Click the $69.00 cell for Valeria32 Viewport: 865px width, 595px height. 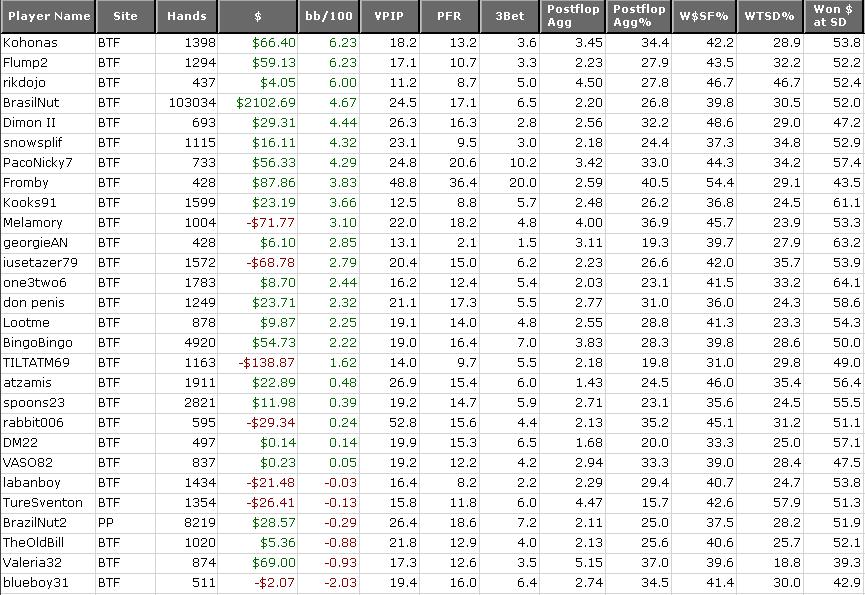pyautogui.click(x=274, y=562)
